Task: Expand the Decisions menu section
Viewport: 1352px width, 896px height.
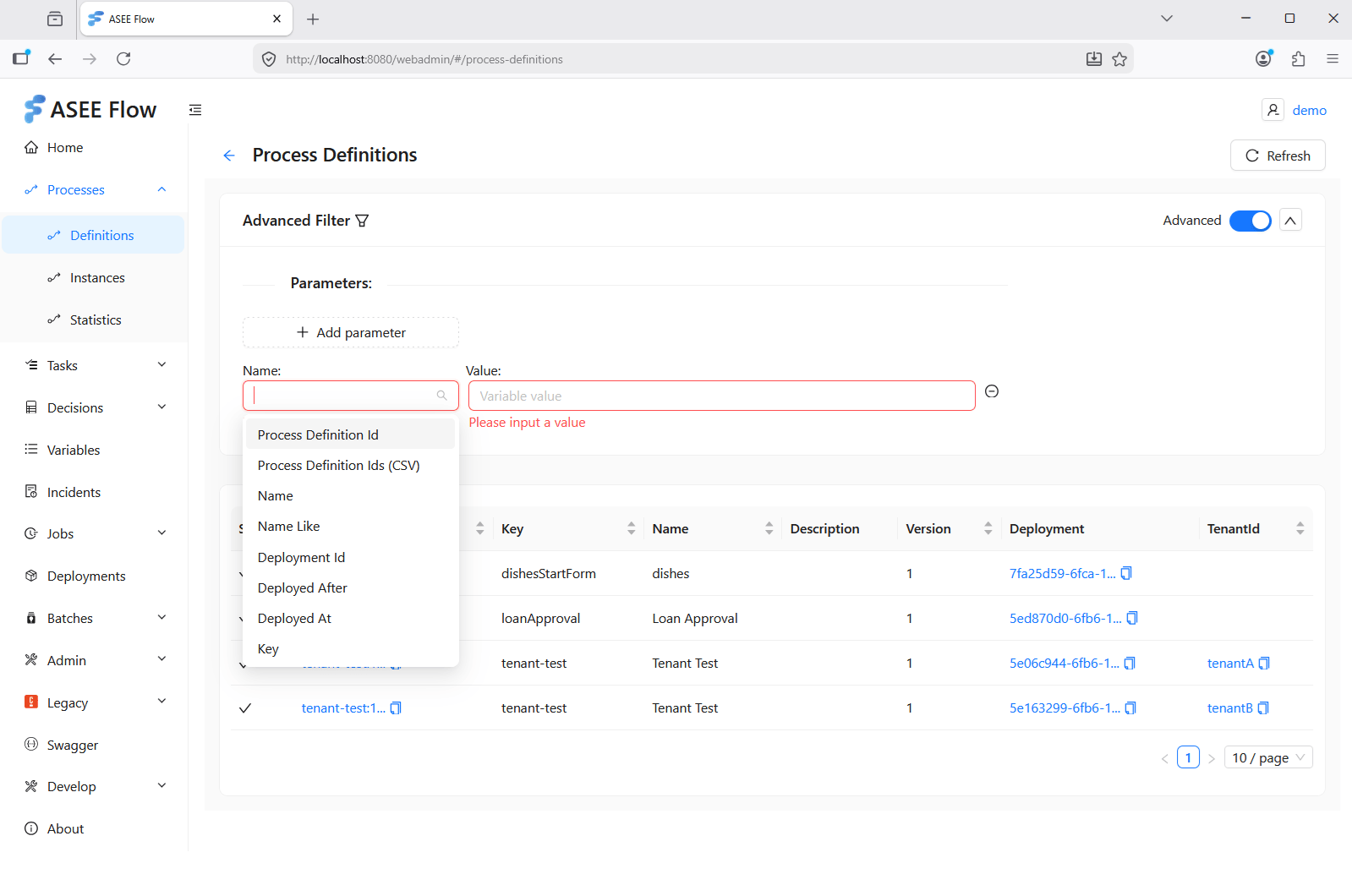Action: pos(162,407)
